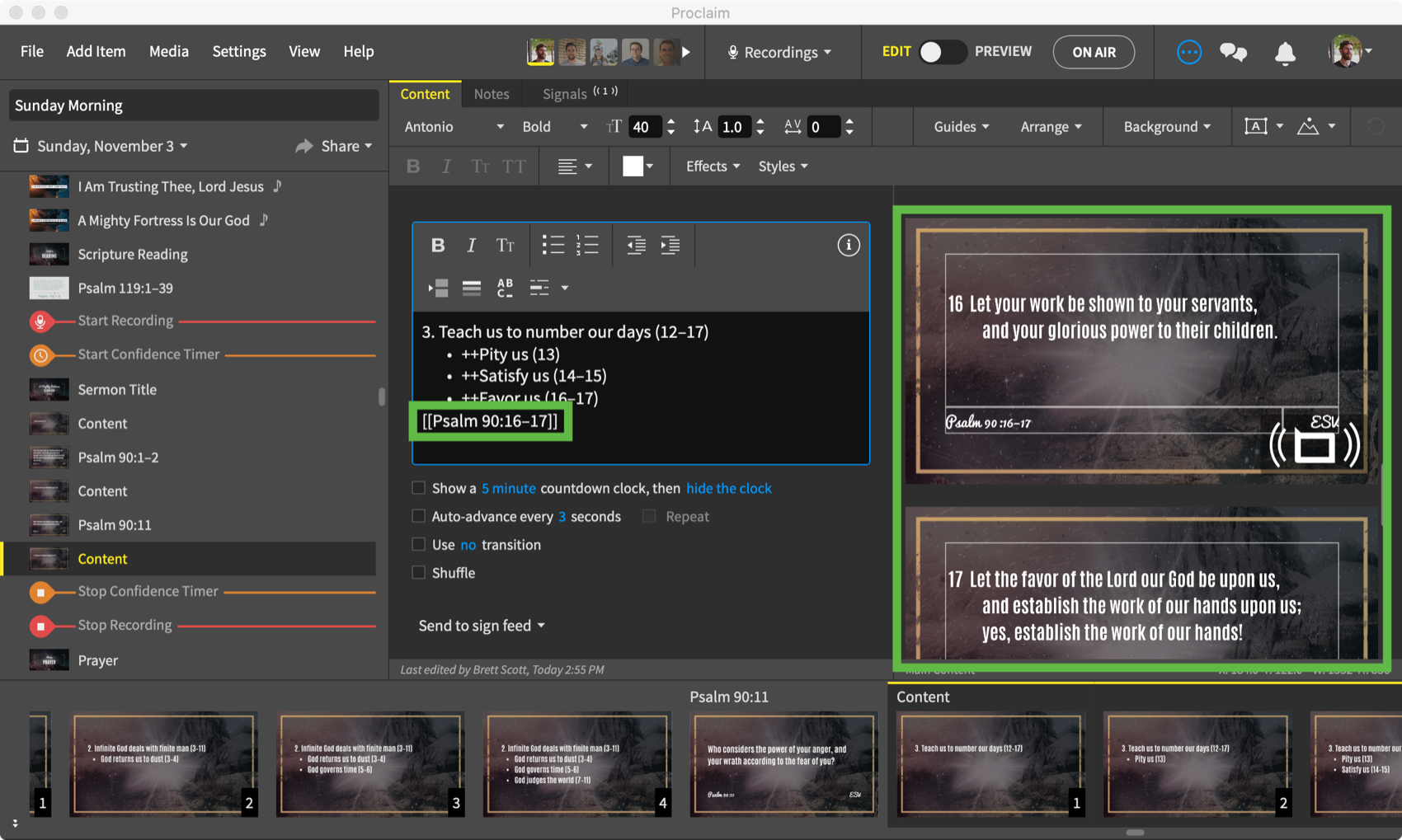Click the Start Recording microphone cue
The height and width of the screenshot is (840, 1402).
(x=40, y=321)
